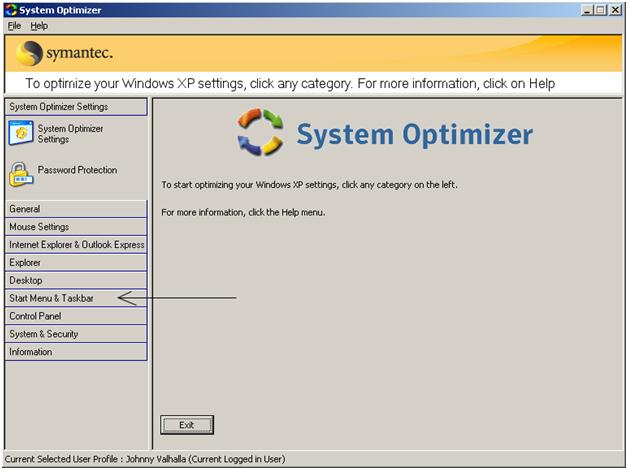This screenshot has height=470, width=628.
Task: Click the Password Protection text label
Action: [x=78, y=170]
